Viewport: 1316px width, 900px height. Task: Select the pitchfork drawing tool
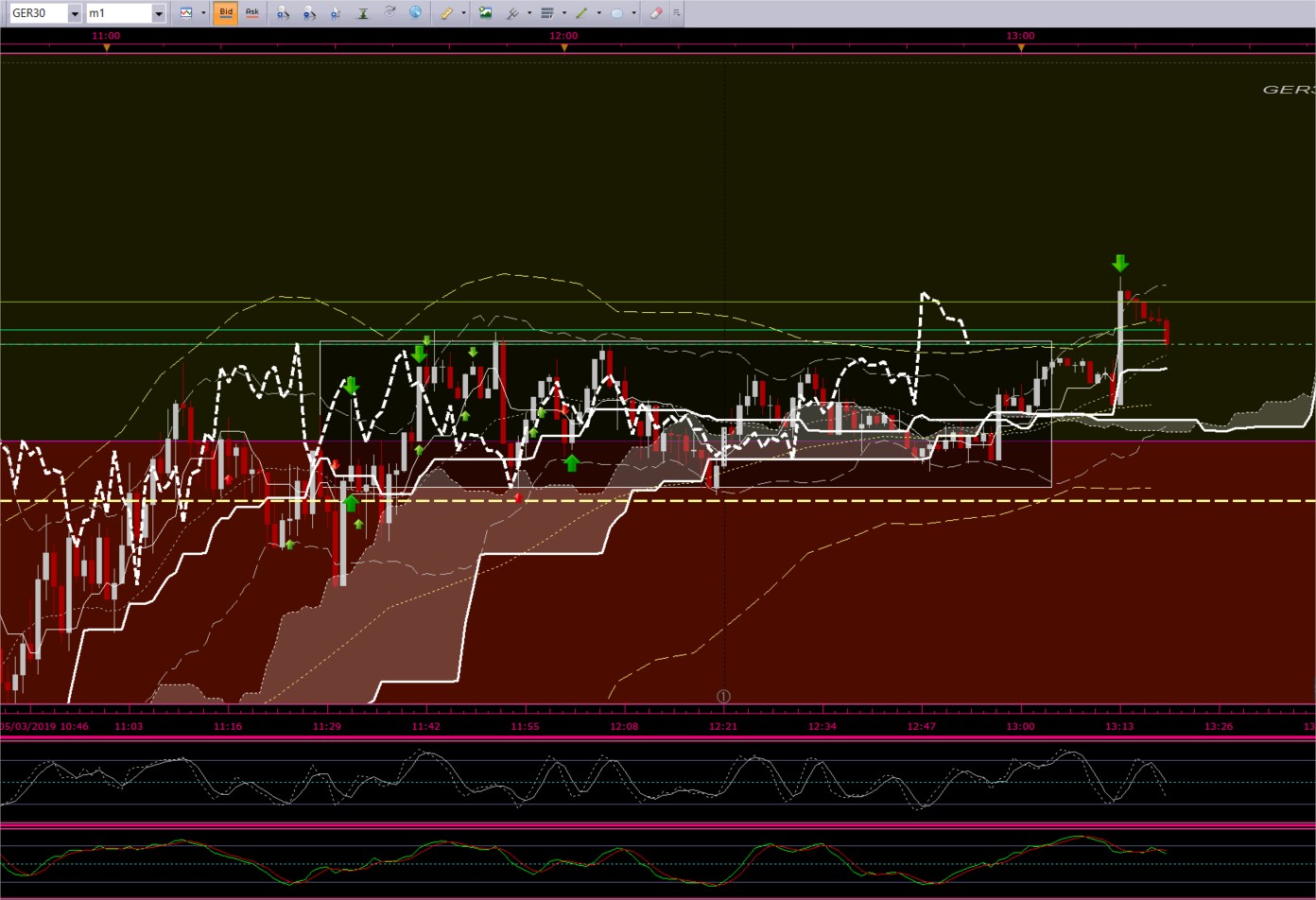(x=511, y=13)
